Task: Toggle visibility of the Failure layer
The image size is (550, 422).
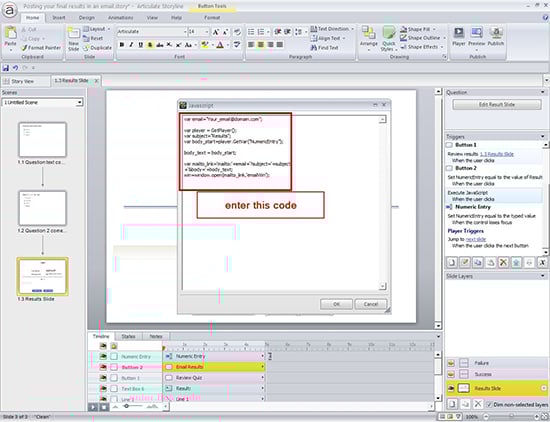Action: tap(451, 363)
